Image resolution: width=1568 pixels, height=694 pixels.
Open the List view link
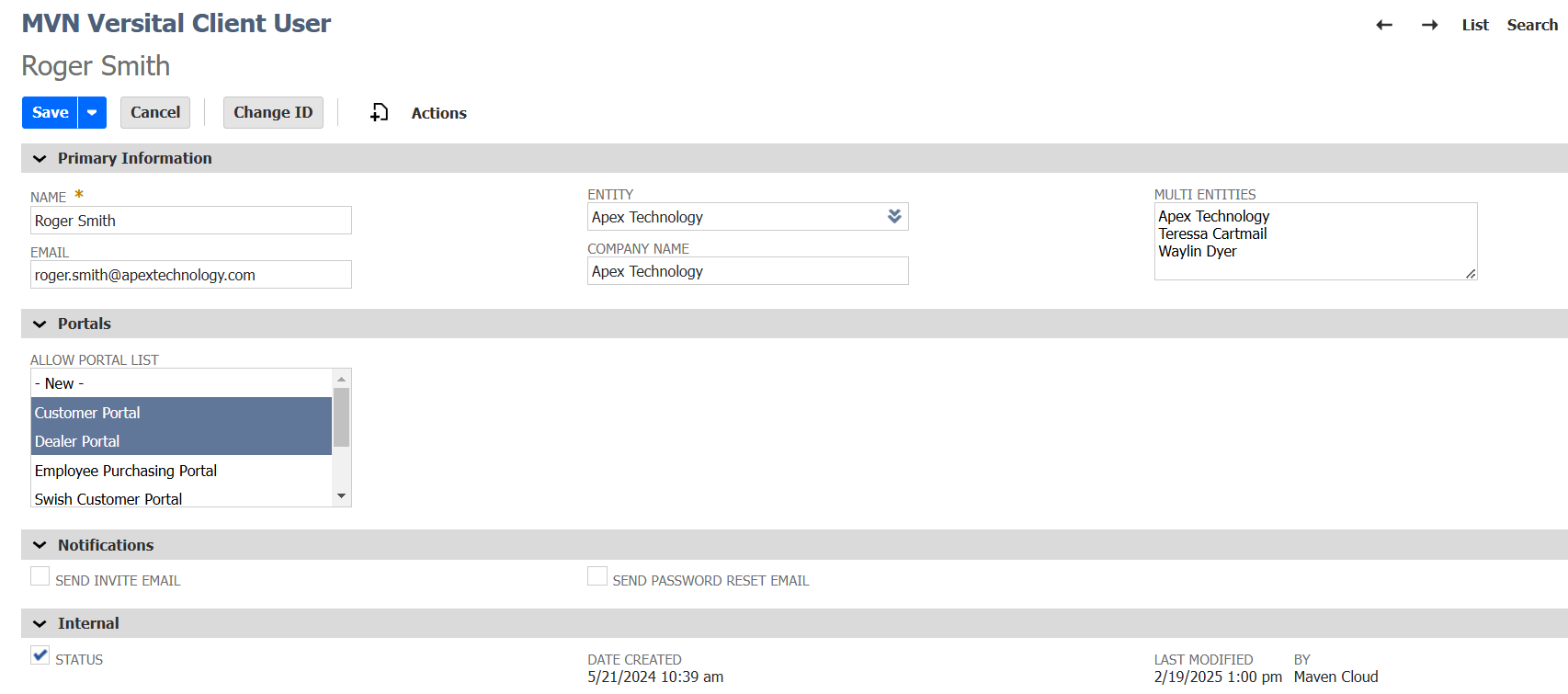pyautogui.click(x=1474, y=25)
